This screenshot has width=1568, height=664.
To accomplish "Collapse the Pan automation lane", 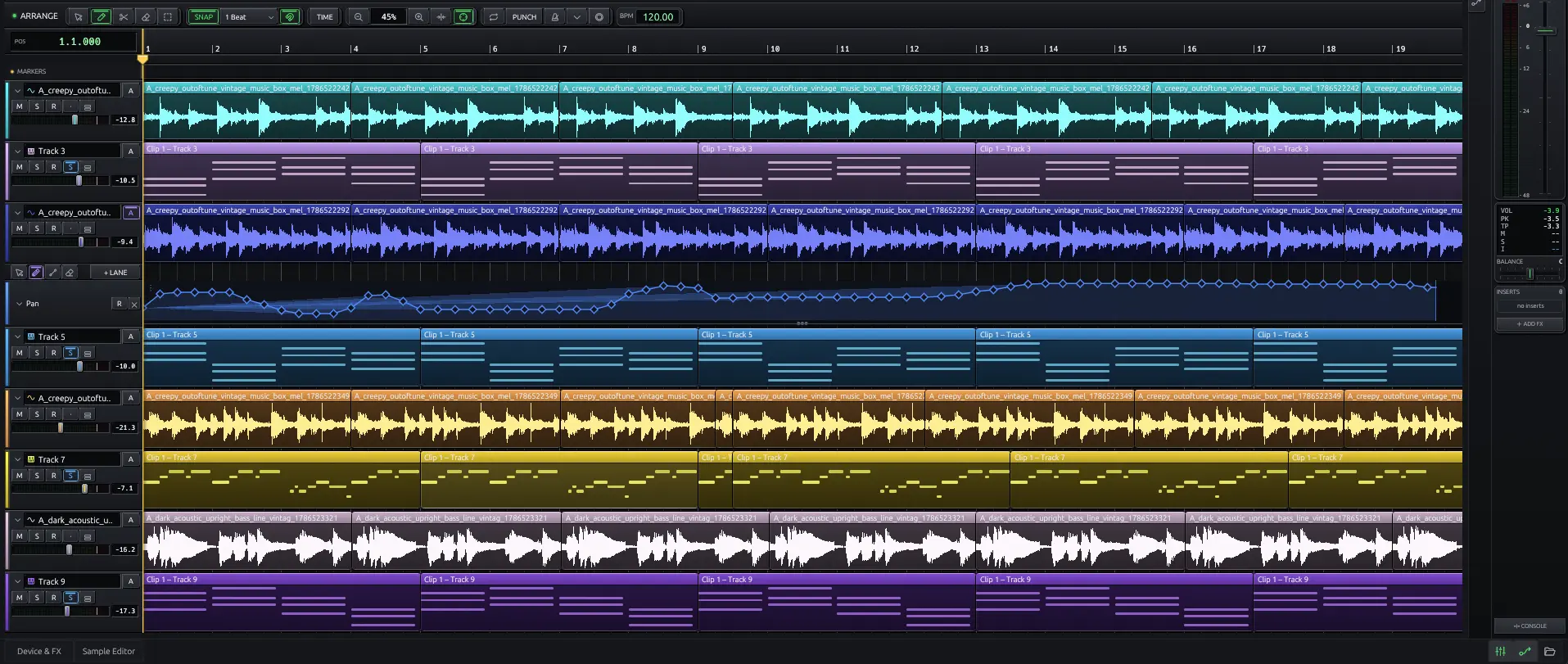I will point(18,304).
